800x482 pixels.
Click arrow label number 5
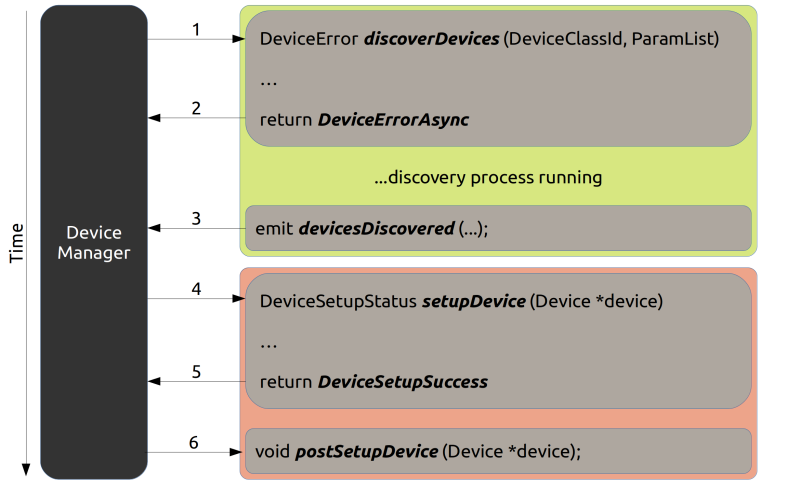pos(196,371)
